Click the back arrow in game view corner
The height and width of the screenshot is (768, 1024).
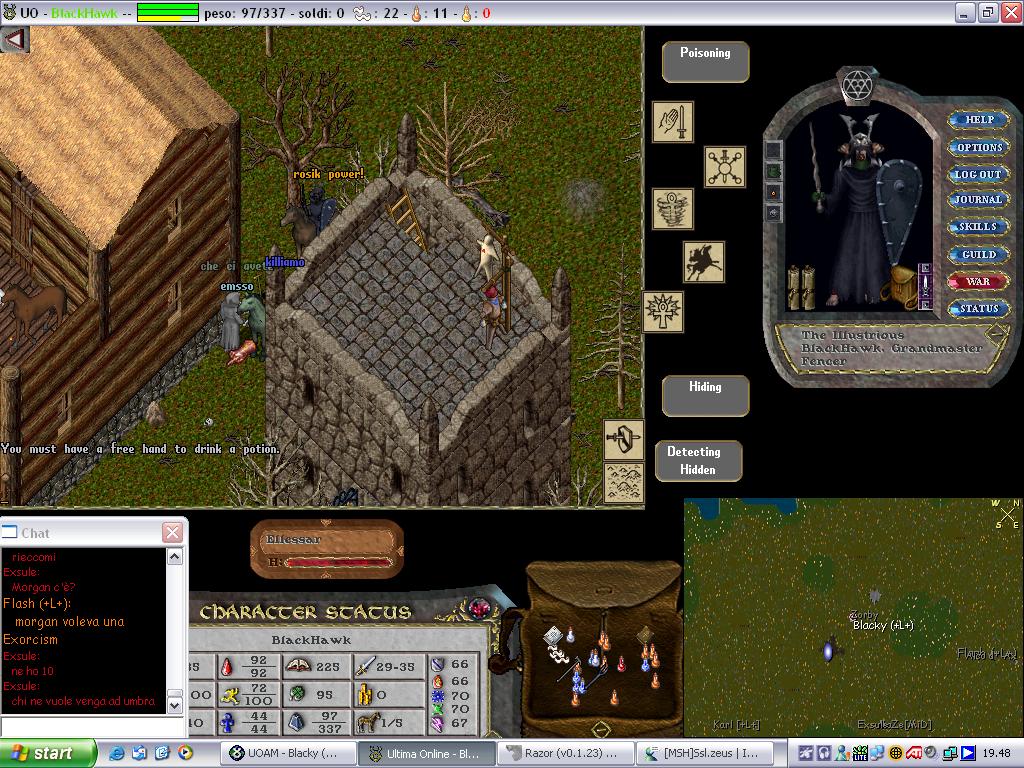coord(14,39)
